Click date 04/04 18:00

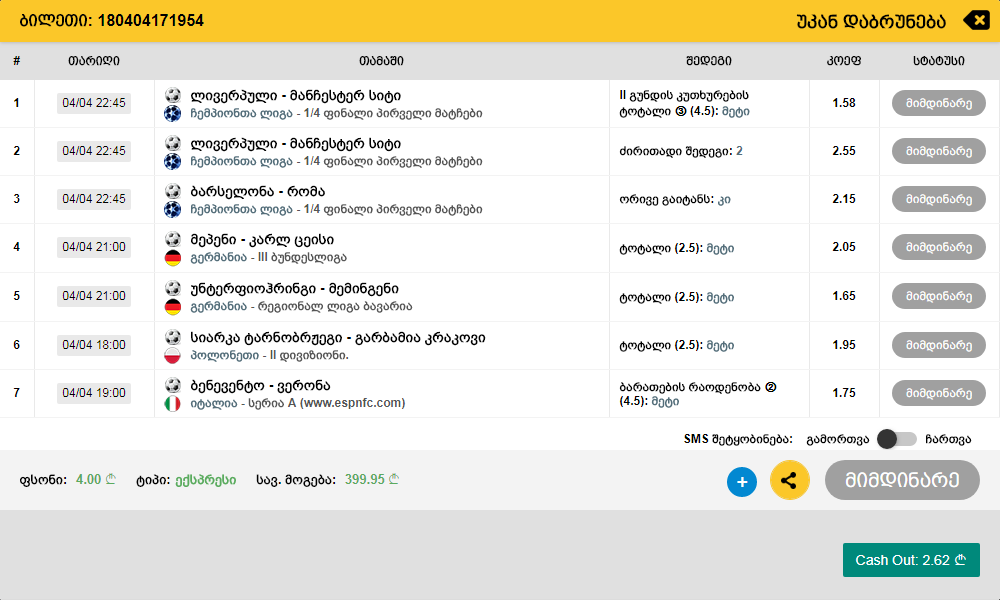coord(94,345)
